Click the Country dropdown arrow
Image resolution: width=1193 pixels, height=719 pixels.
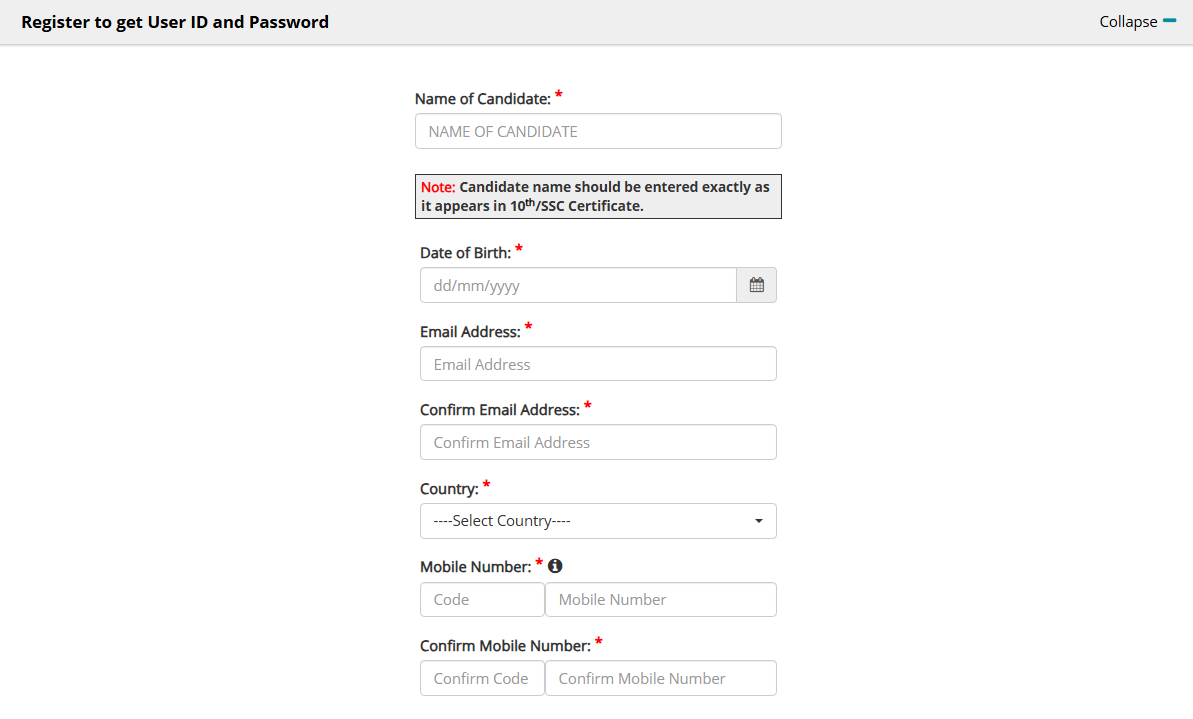pyautogui.click(x=759, y=521)
